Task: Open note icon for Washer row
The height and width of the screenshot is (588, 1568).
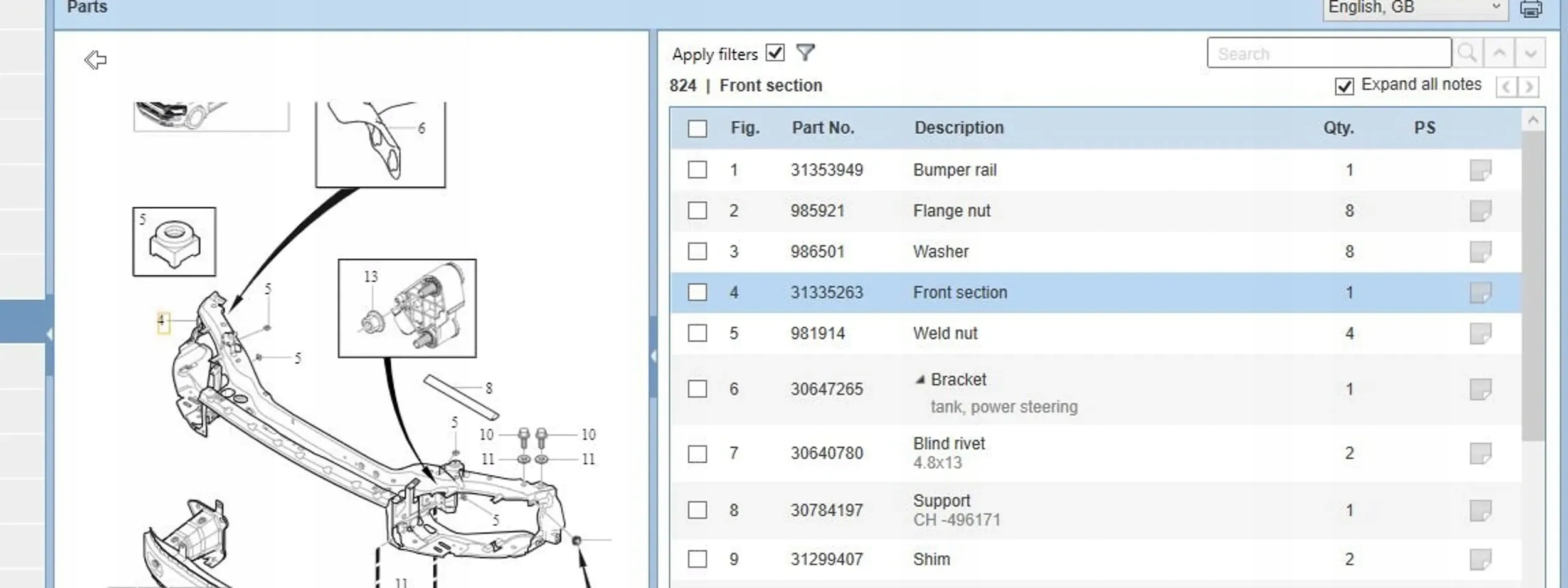Action: click(1480, 251)
